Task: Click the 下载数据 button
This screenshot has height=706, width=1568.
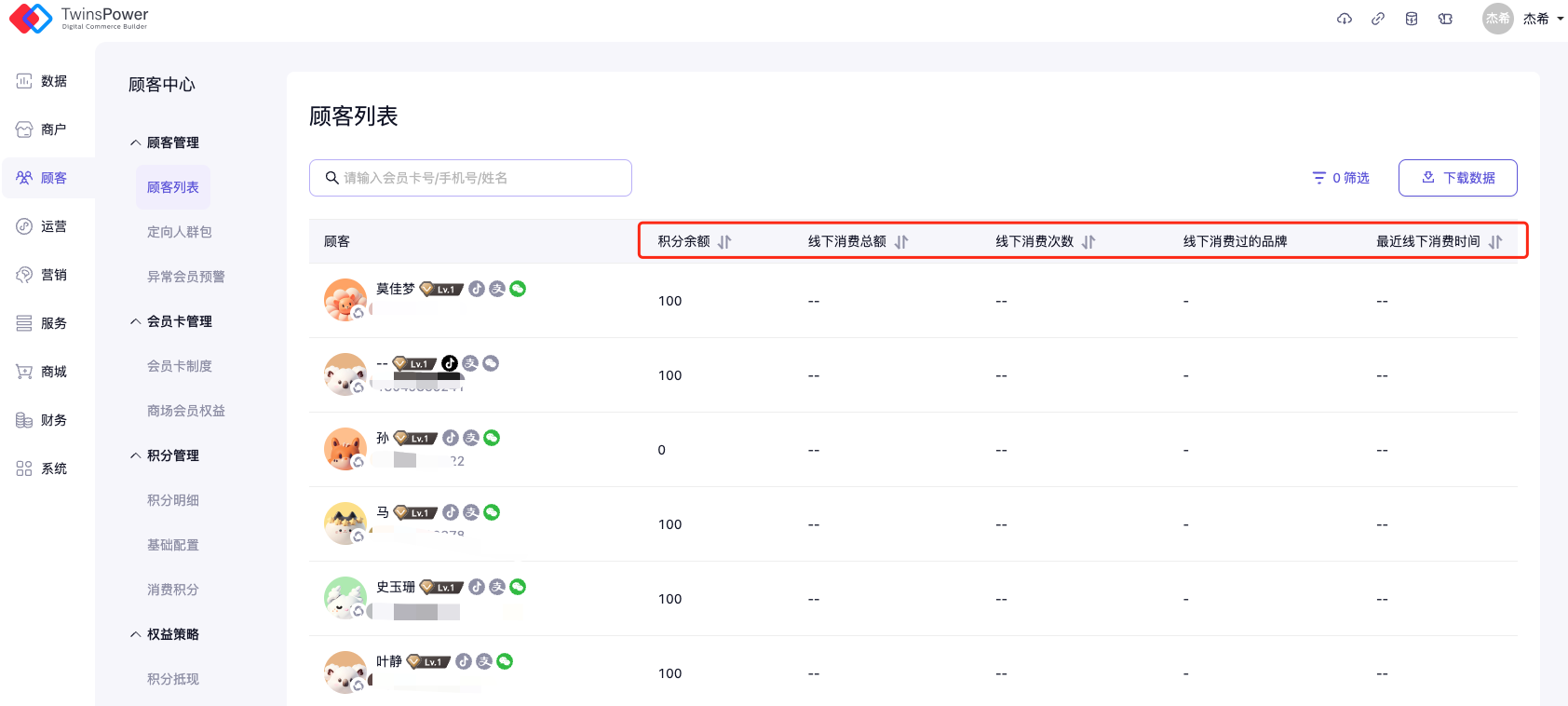Action: tap(1457, 178)
